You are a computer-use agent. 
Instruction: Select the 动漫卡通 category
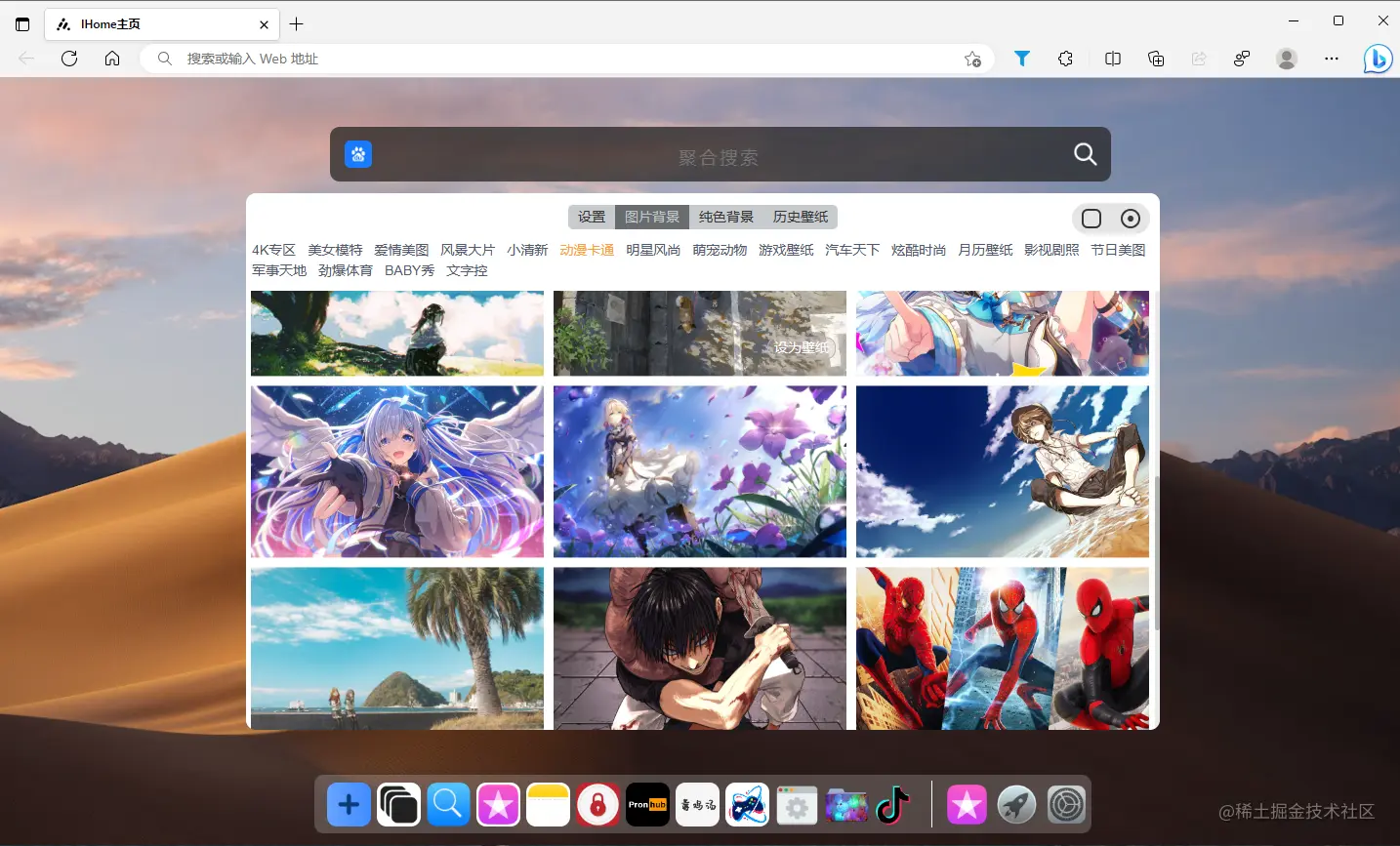click(587, 250)
